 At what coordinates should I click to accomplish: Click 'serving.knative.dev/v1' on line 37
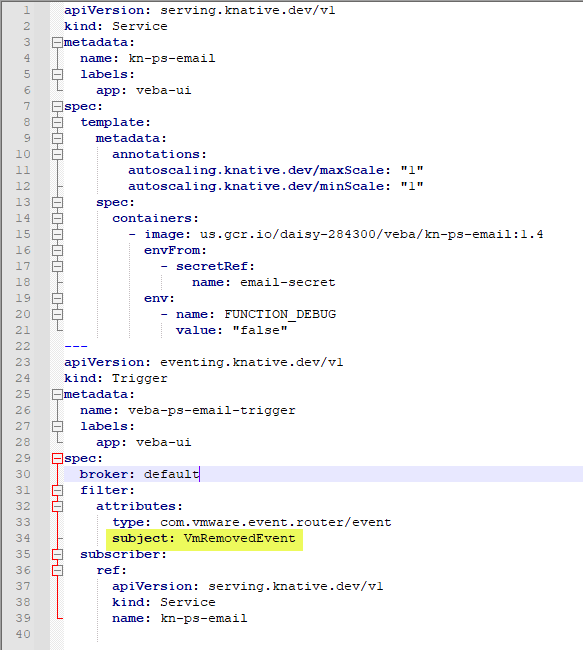click(x=295, y=587)
